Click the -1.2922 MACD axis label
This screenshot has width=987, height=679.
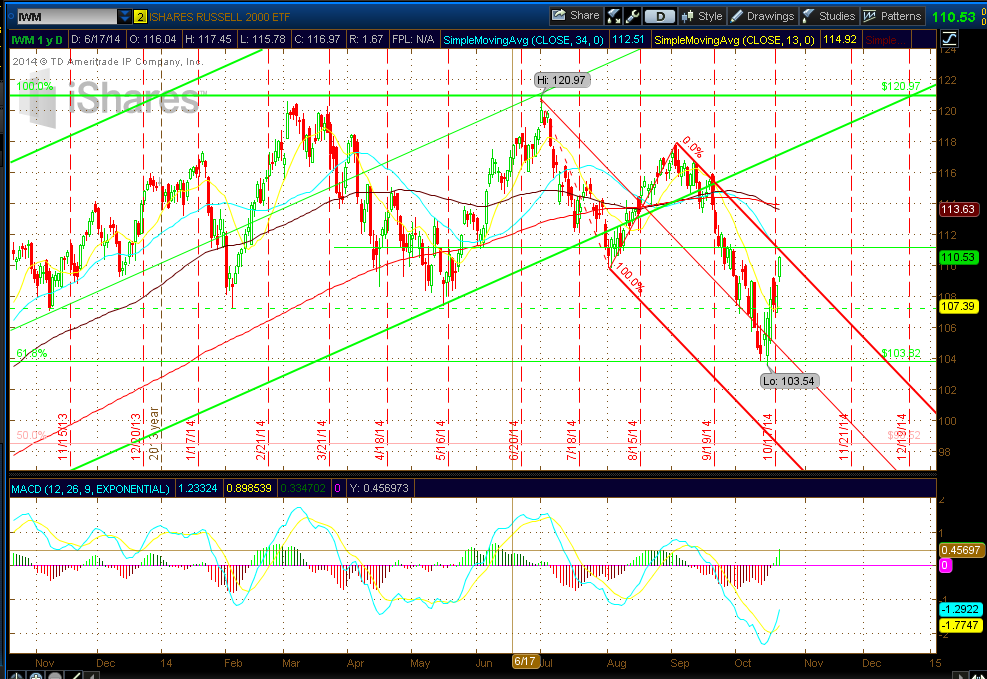(x=959, y=609)
